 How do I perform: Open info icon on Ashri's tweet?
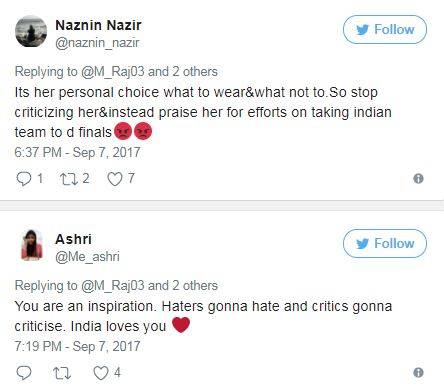[x=418, y=372]
